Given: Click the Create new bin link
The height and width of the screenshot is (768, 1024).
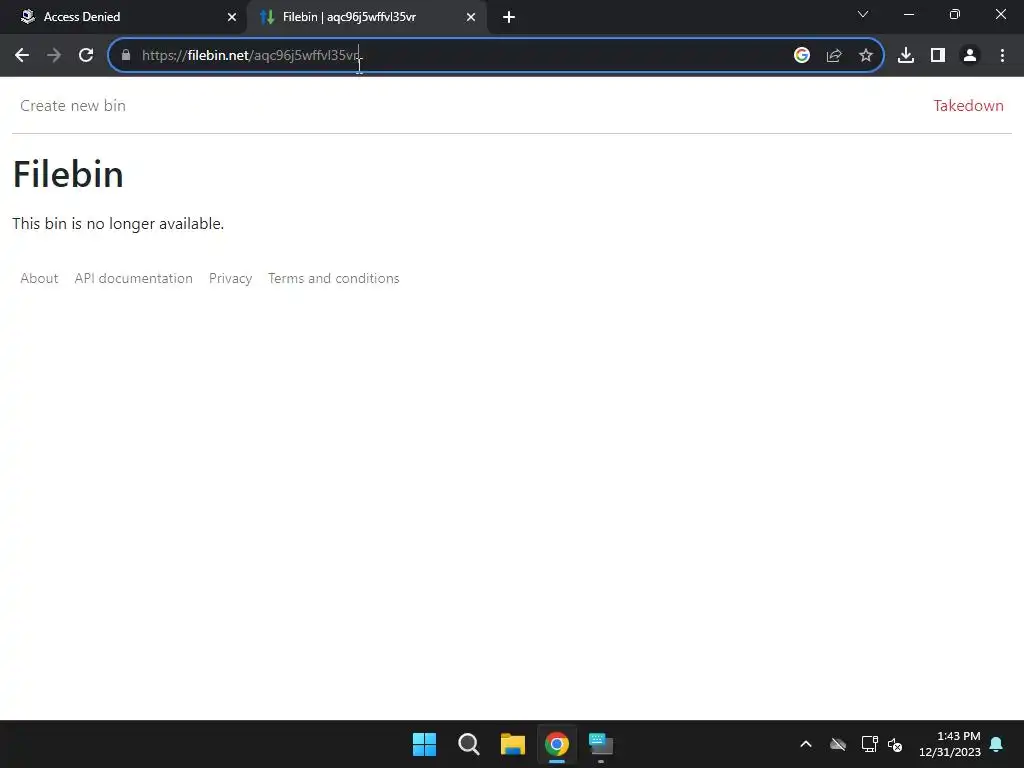Looking at the screenshot, I should (73, 106).
